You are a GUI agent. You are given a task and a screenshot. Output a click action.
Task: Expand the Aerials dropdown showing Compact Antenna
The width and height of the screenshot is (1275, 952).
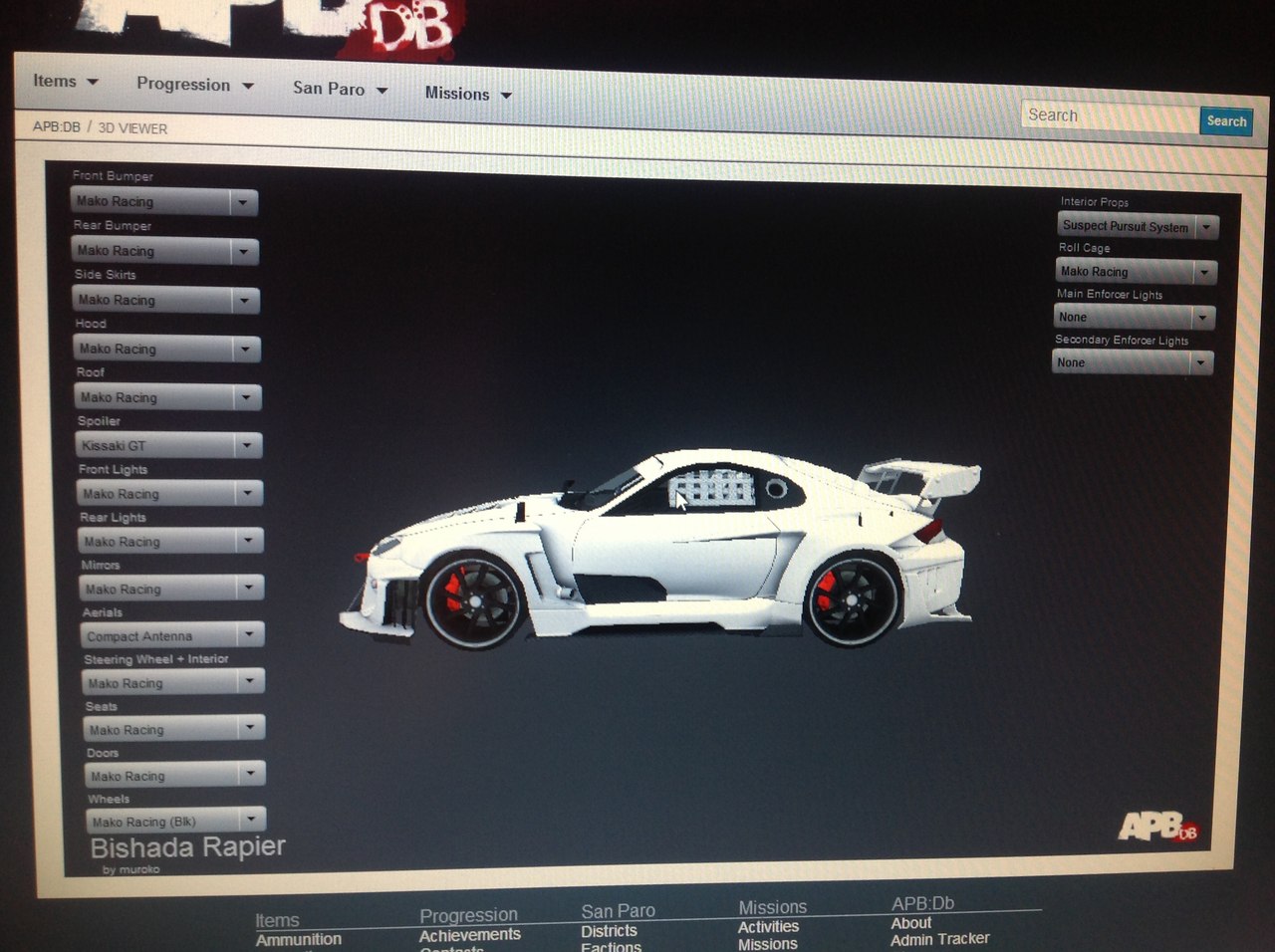coord(172,635)
